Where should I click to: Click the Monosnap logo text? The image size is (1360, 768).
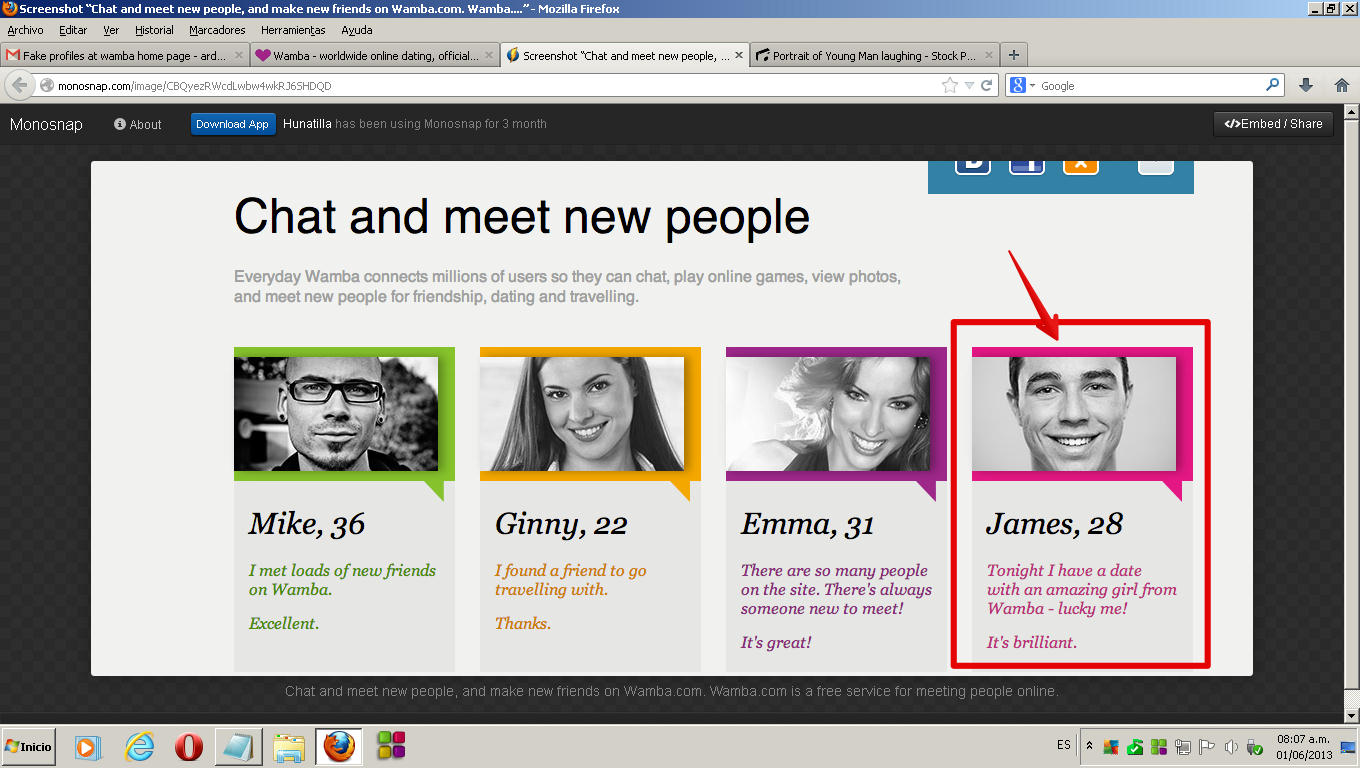46,124
